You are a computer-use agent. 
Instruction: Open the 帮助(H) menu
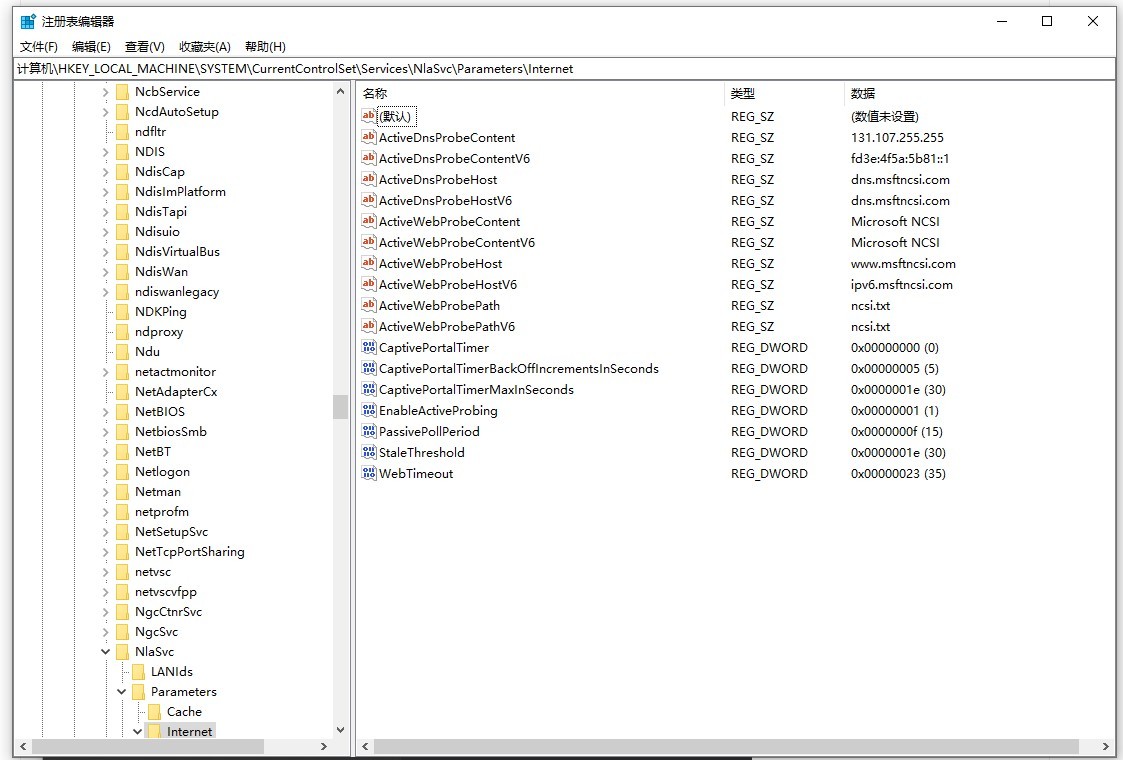[x=265, y=47]
